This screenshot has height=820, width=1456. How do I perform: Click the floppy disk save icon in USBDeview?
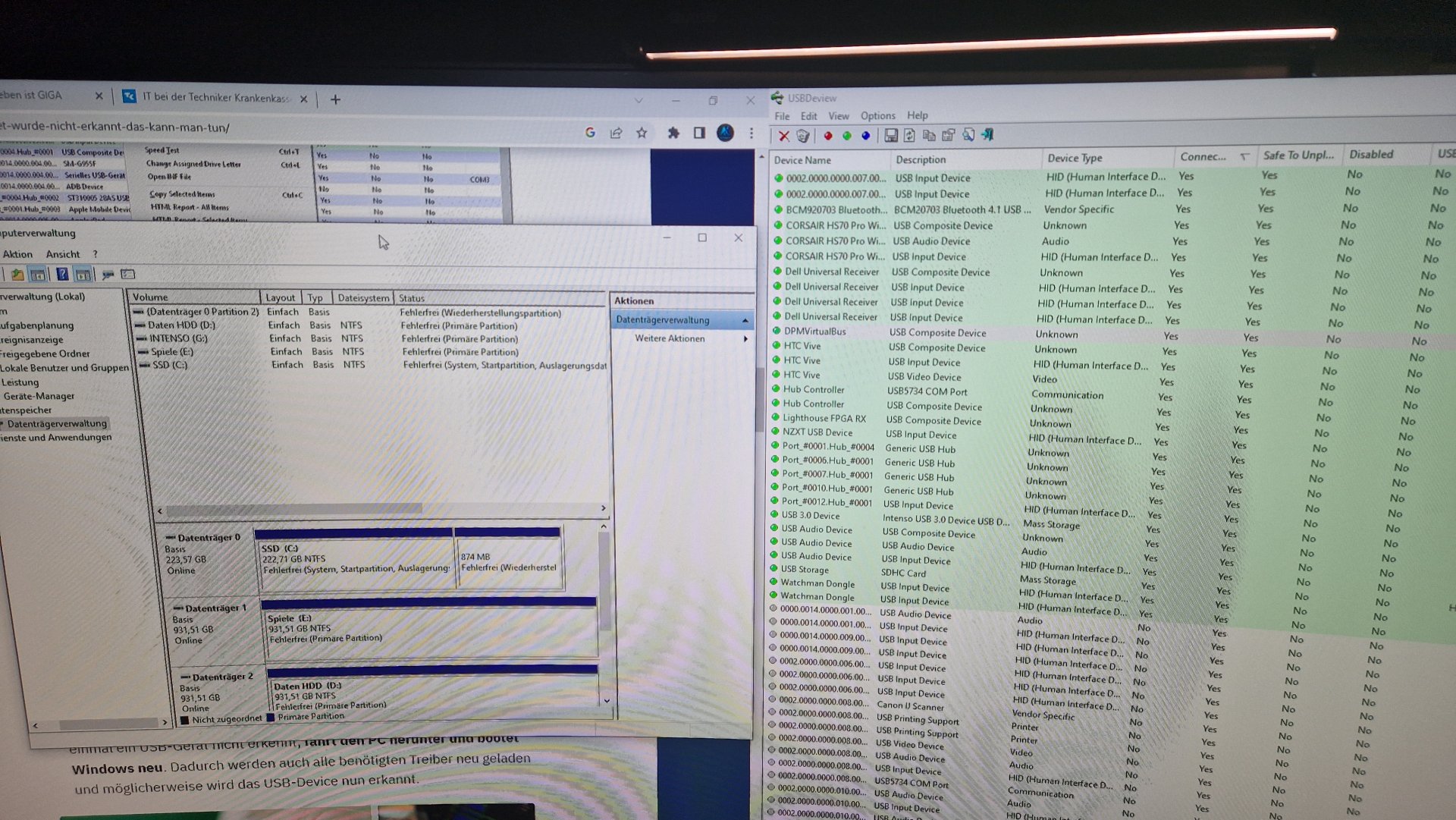(891, 135)
